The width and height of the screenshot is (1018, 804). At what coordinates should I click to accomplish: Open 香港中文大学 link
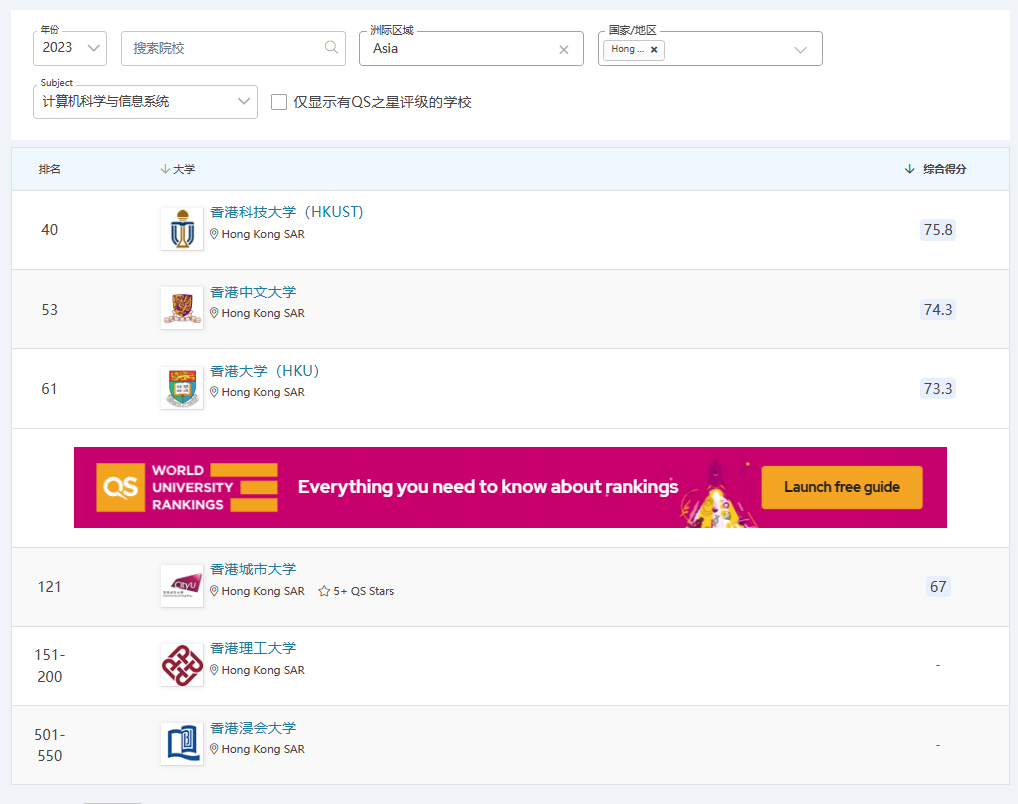tap(253, 292)
